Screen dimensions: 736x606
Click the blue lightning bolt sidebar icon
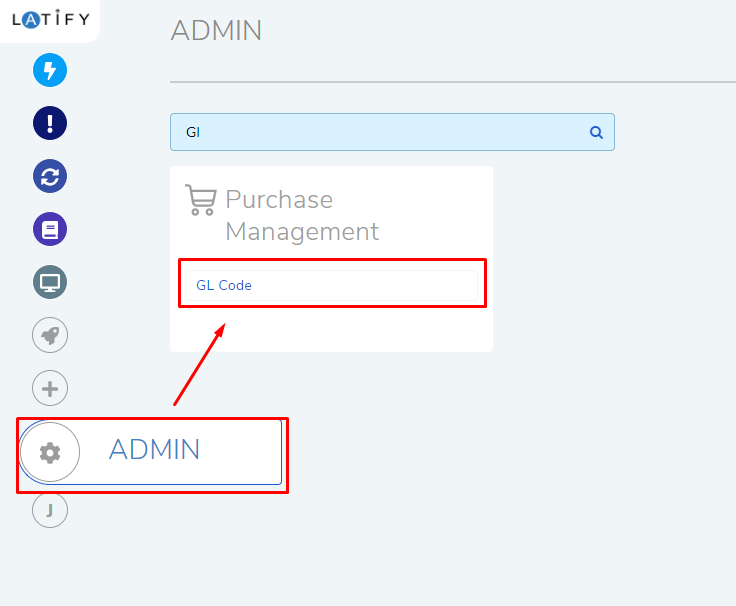tap(50, 70)
